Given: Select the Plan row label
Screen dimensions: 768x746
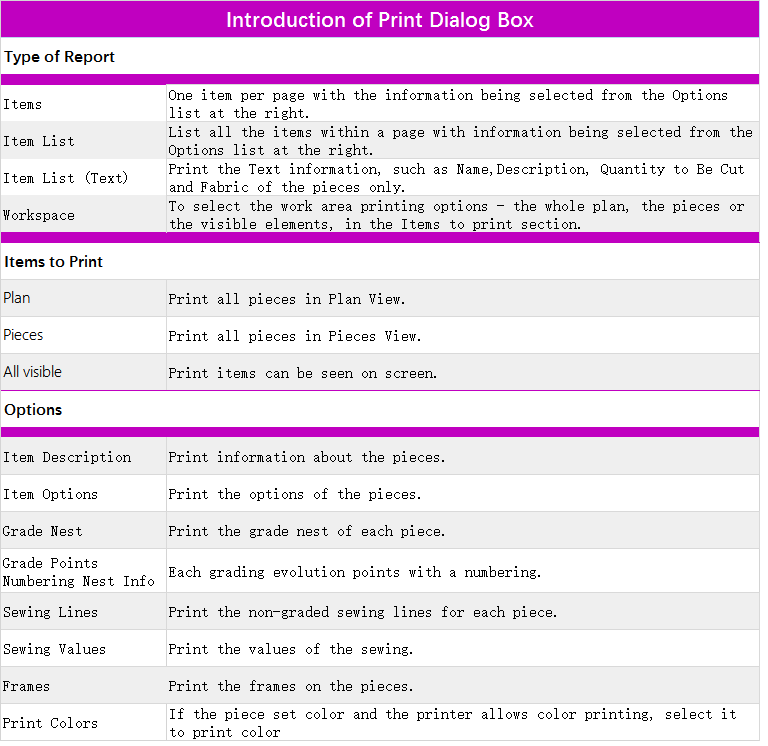Looking at the screenshot, I should (x=17, y=298).
